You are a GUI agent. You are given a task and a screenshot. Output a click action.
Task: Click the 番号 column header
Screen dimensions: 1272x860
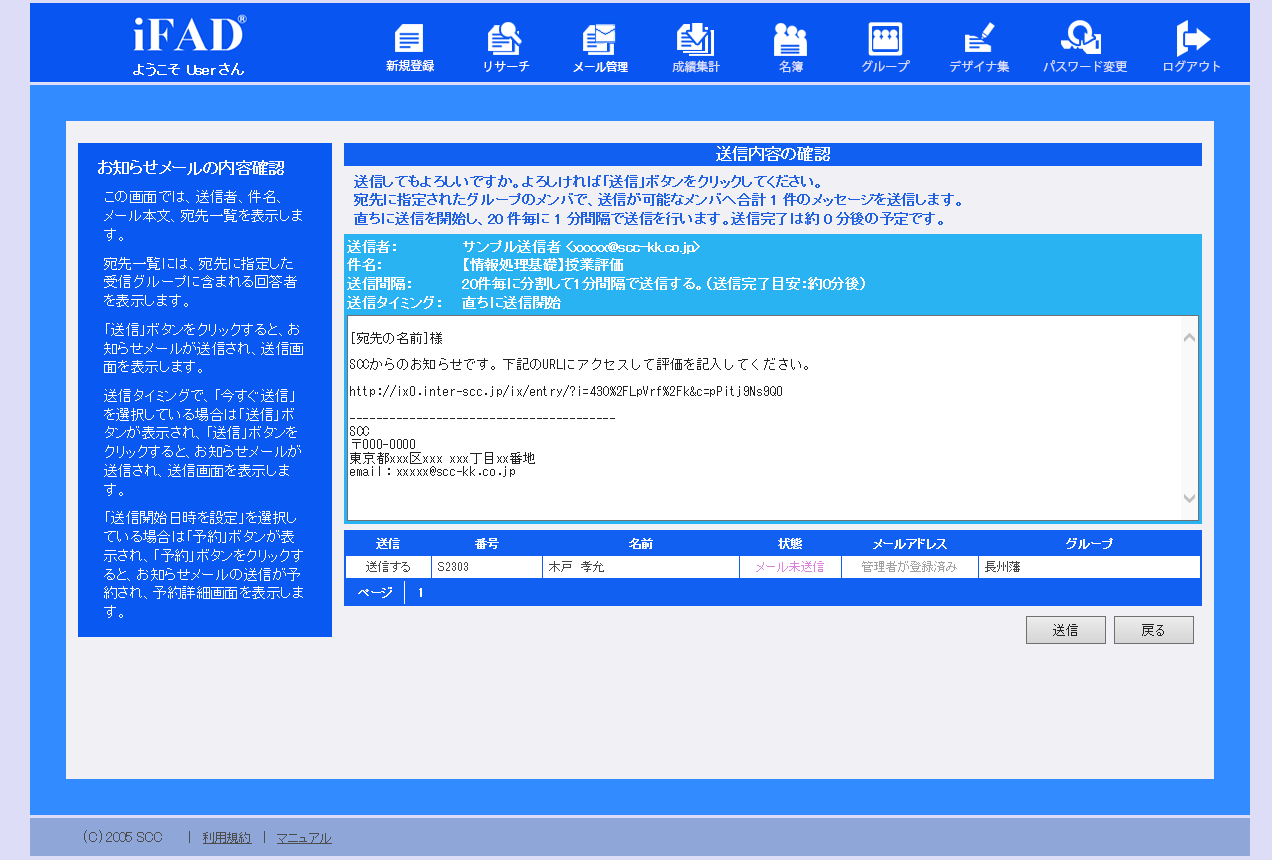[487, 544]
